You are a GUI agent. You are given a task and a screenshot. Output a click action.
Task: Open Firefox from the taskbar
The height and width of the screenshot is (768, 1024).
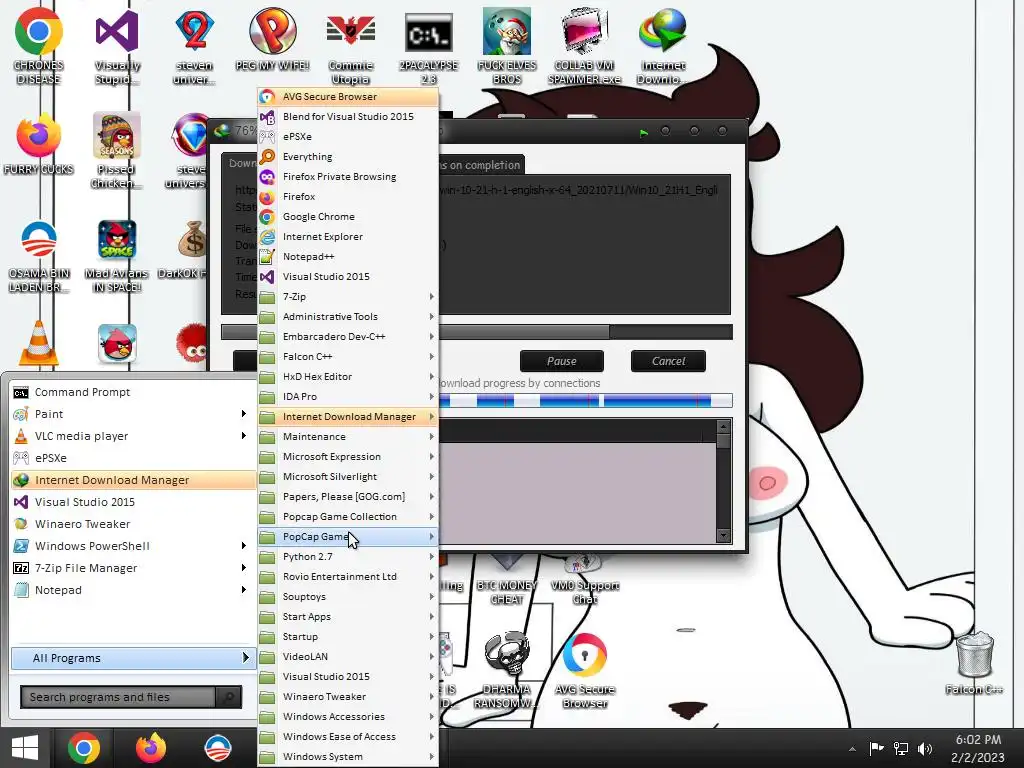(x=151, y=748)
